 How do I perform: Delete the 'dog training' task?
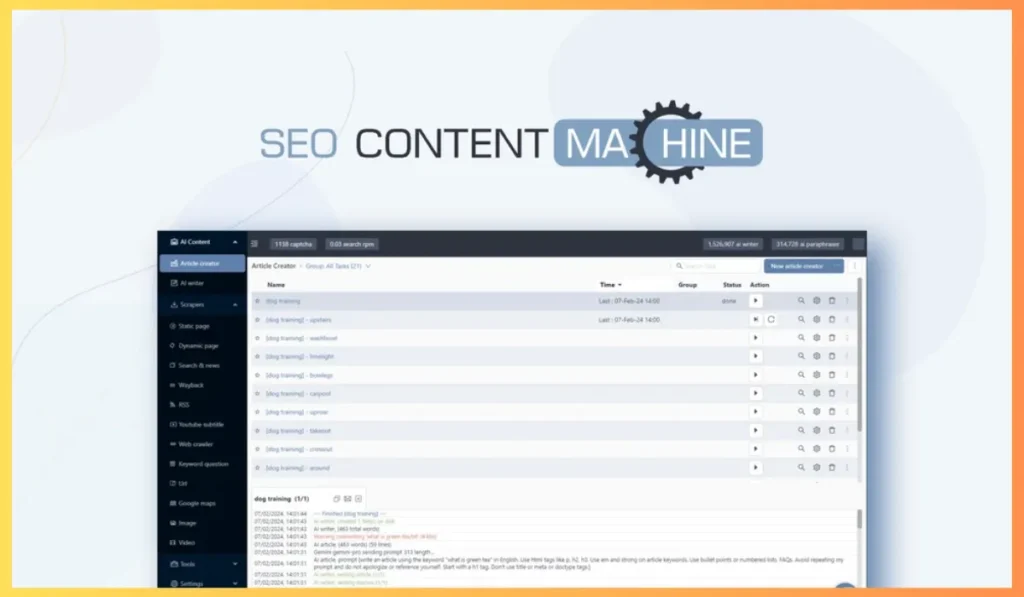point(832,300)
